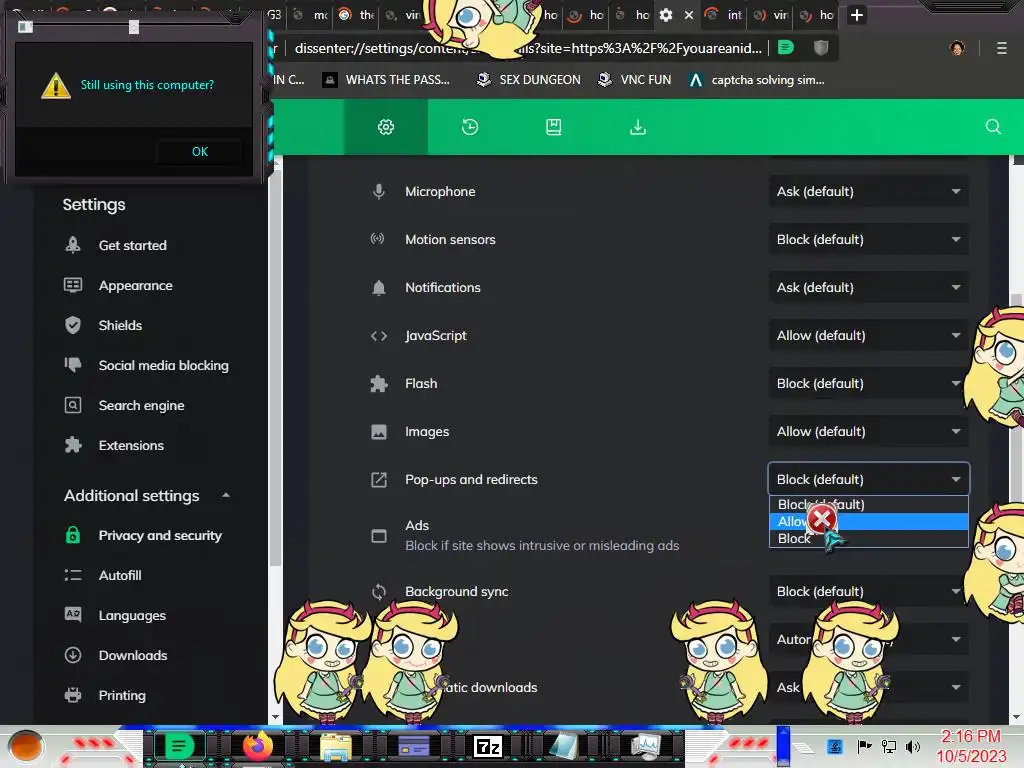Open Downloads settings in sidebar
This screenshot has width=1024, height=768.
[x=133, y=656]
